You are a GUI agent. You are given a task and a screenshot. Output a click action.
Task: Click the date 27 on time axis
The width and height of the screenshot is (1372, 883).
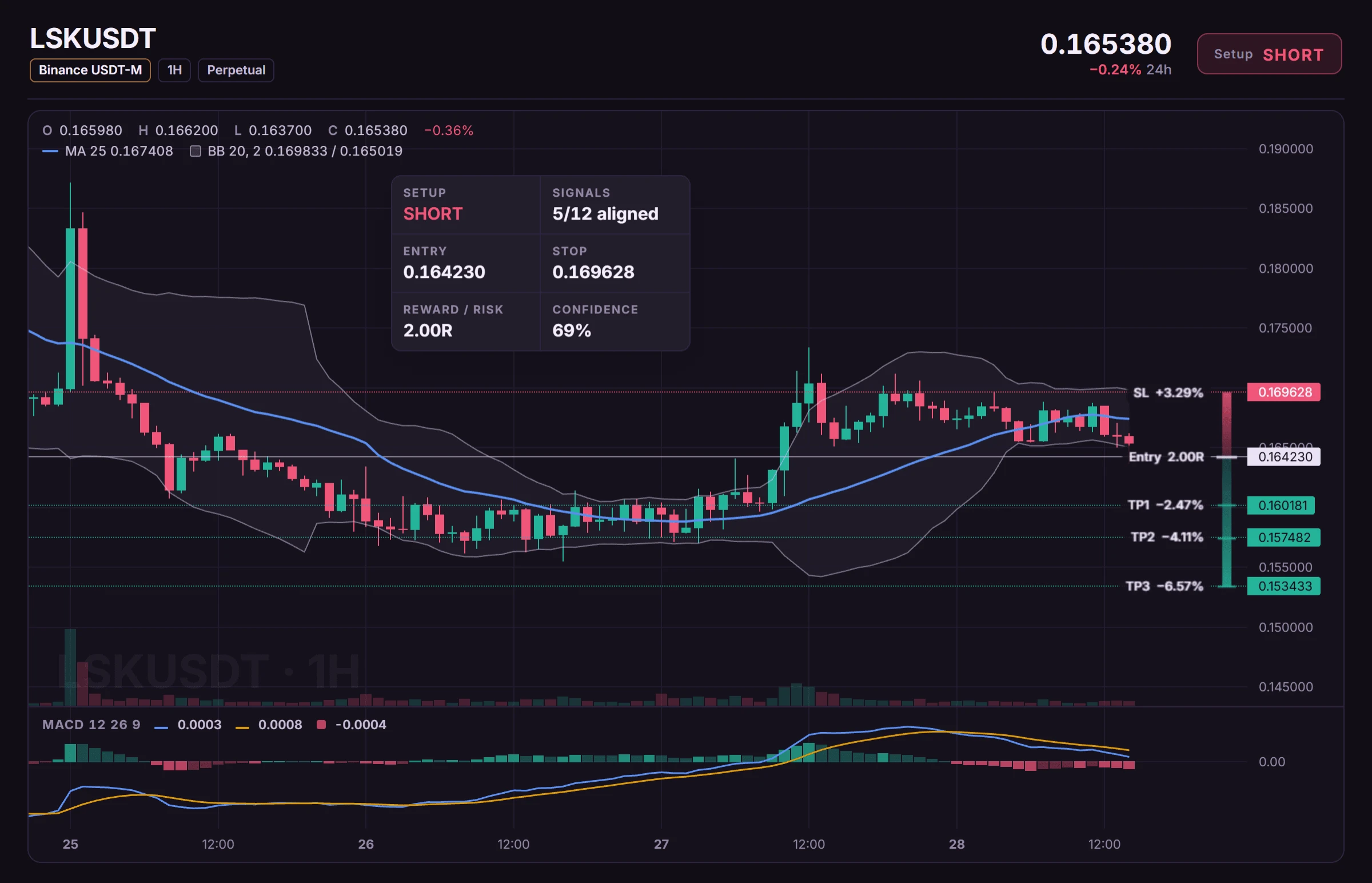661,844
